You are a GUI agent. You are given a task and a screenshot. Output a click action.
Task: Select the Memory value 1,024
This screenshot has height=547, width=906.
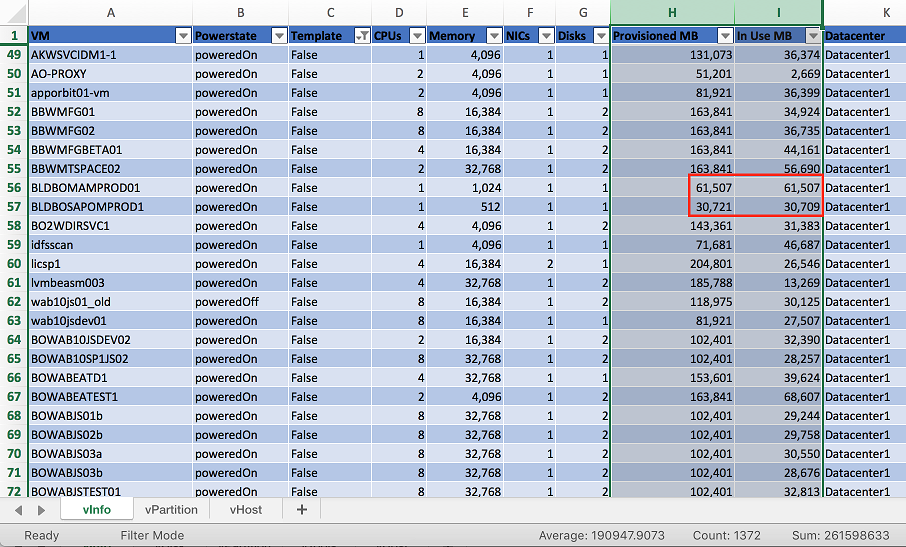pos(465,188)
